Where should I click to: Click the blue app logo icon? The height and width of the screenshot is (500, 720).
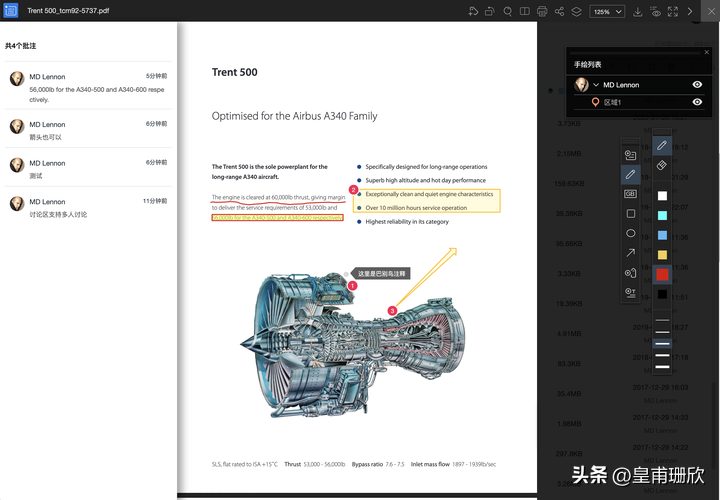[x=11, y=10]
